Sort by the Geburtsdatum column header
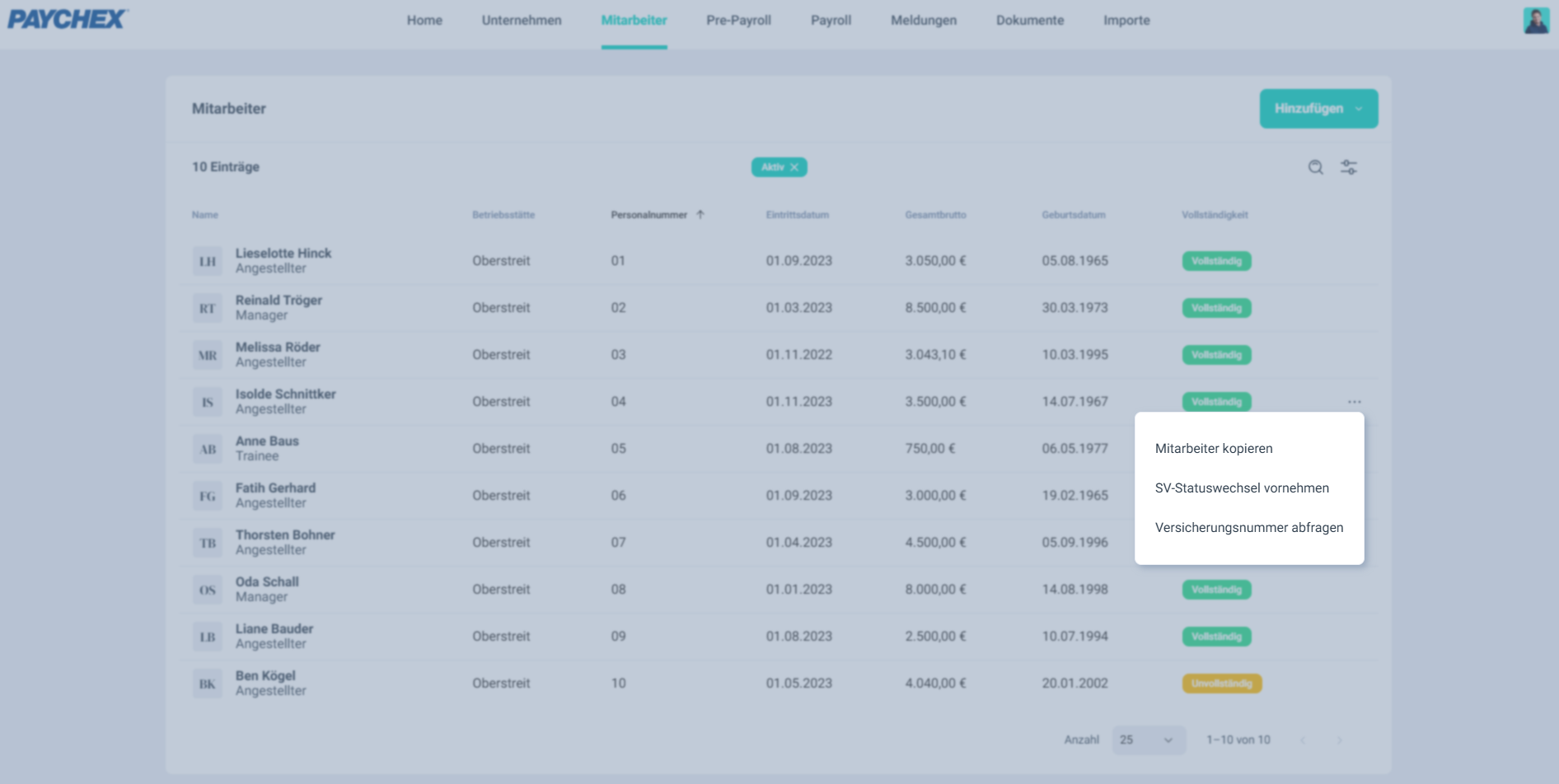This screenshot has height=784, width=1559. click(1074, 215)
